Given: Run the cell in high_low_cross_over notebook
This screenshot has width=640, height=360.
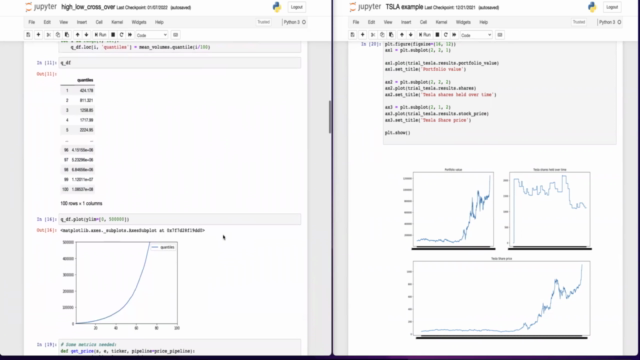Looking at the screenshot, I should (x=100, y=35).
